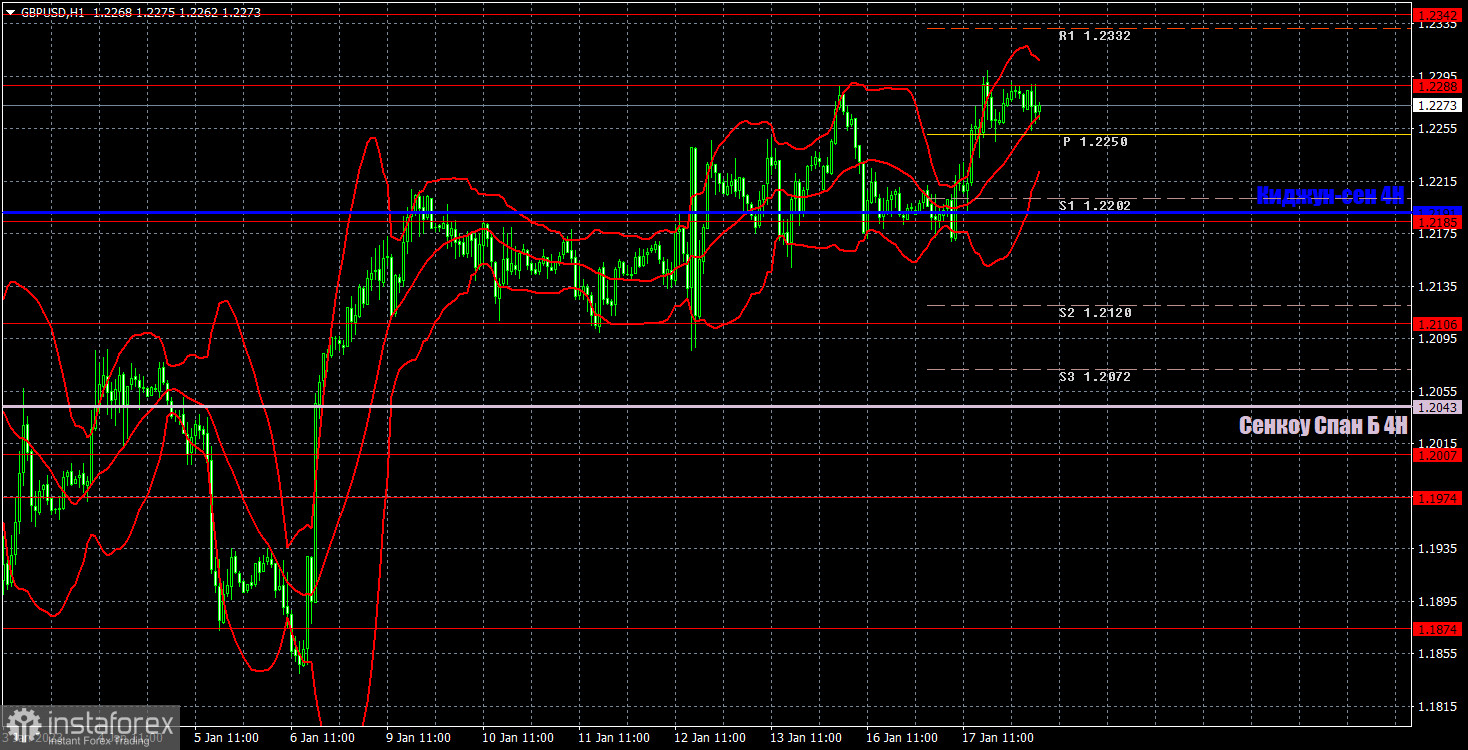Viewport: 1468px width, 750px height.
Task: Click the 12 Jan 11:00 time label
Action: click(x=709, y=738)
